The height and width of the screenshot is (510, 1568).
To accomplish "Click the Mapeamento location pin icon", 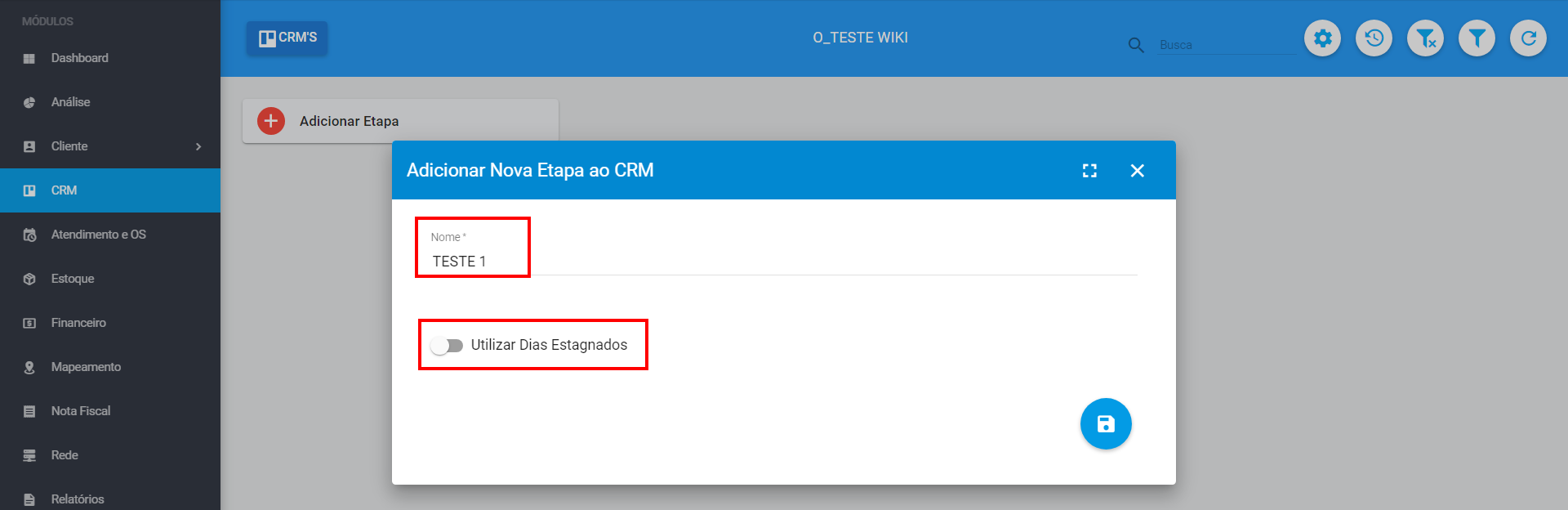I will click(29, 367).
